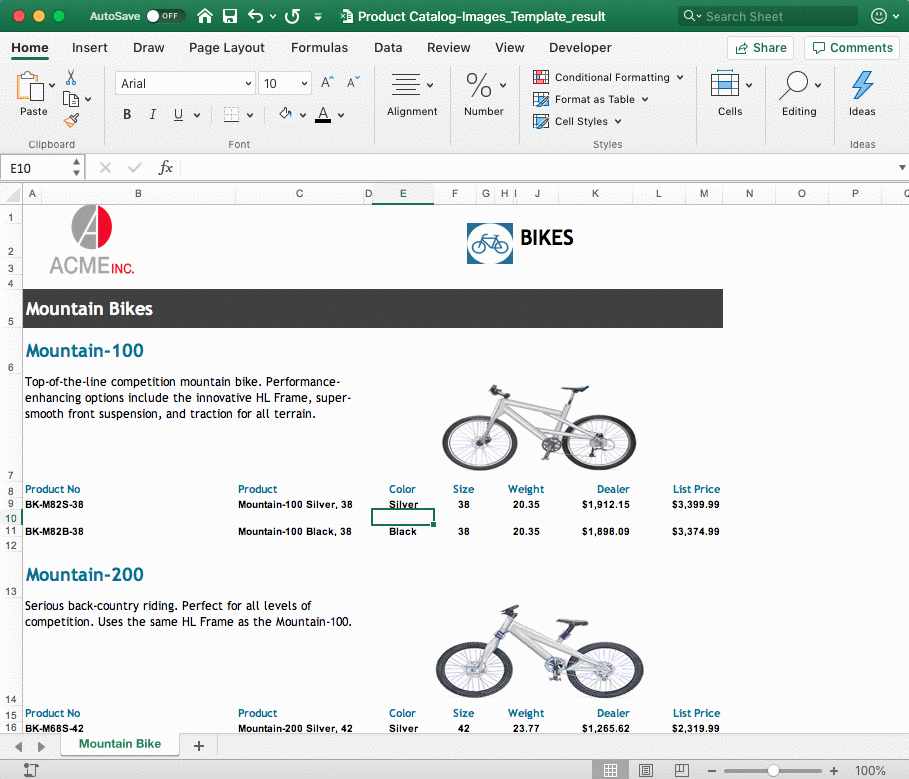The width and height of the screenshot is (909, 779).
Task: Click the Conditional Formatting icon
Action: tap(540, 77)
